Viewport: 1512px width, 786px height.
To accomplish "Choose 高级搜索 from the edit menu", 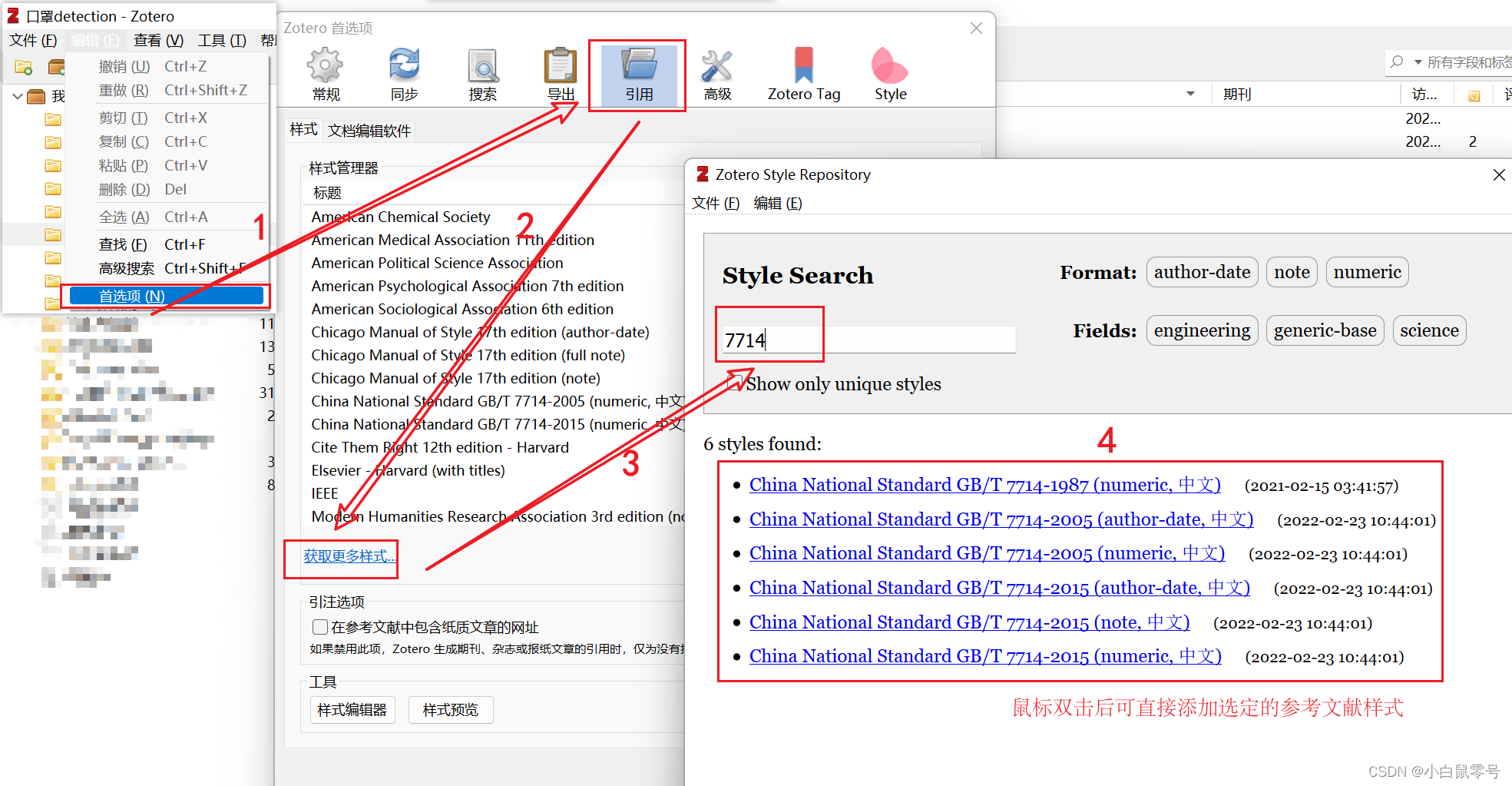I will 167,268.
